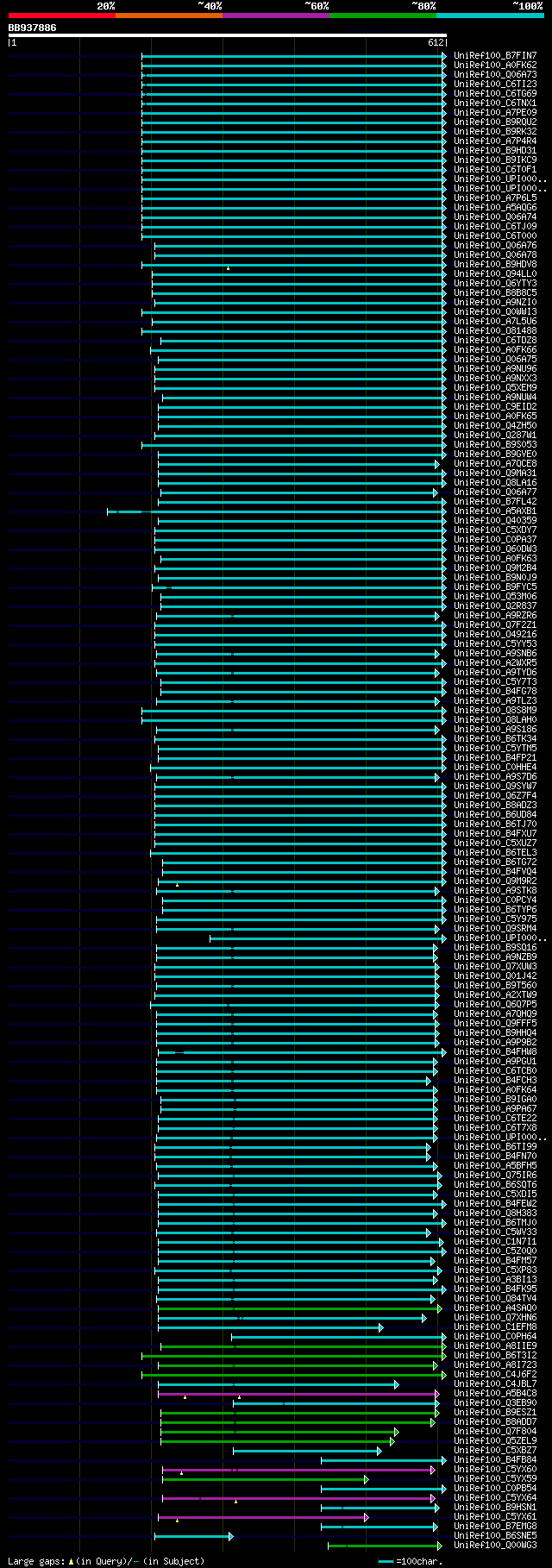Click the UniRef100_B9S053 entry

495,444
